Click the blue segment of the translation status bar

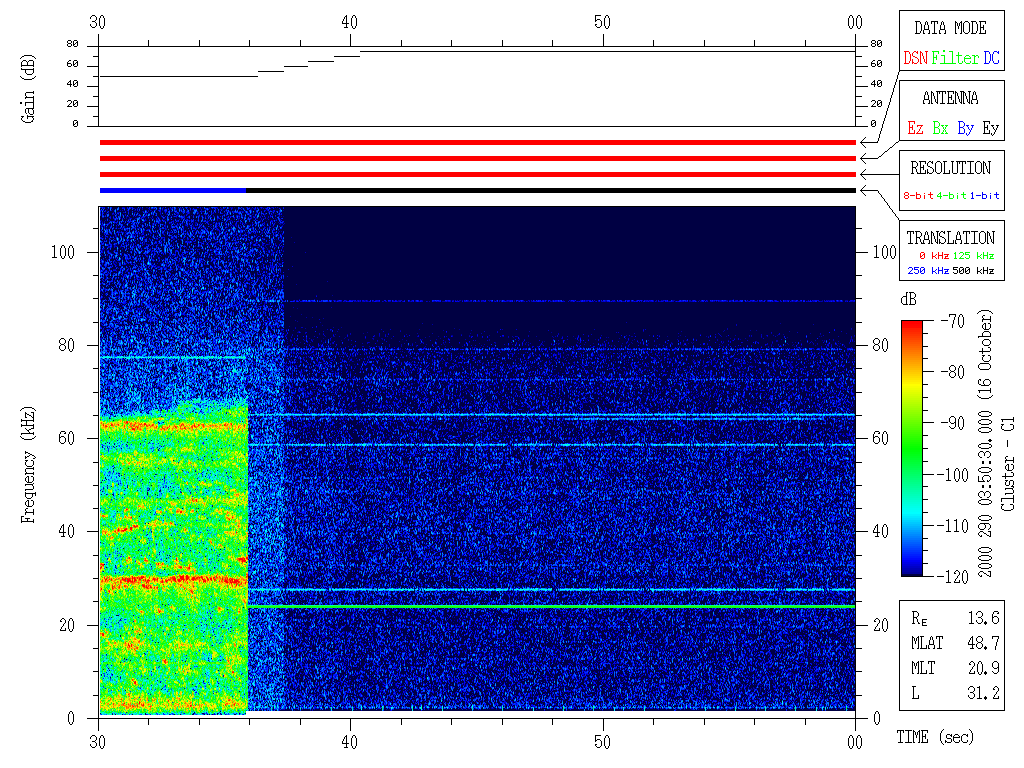(x=172, y=190)
